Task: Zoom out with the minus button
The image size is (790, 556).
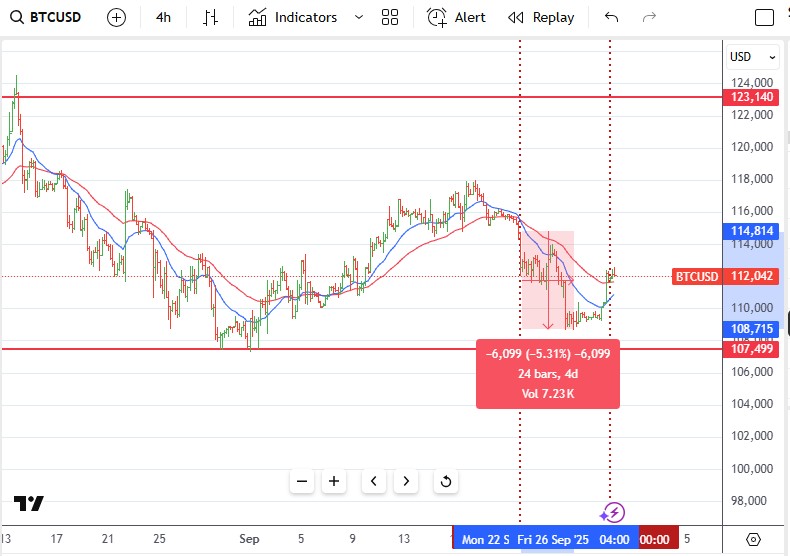Action: [302, 481]
